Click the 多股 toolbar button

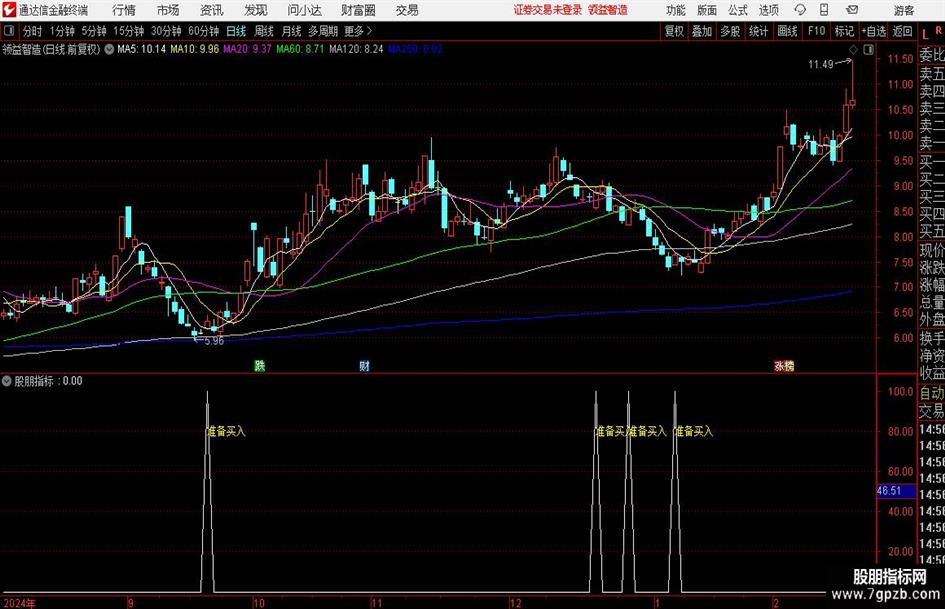(730, 31)
